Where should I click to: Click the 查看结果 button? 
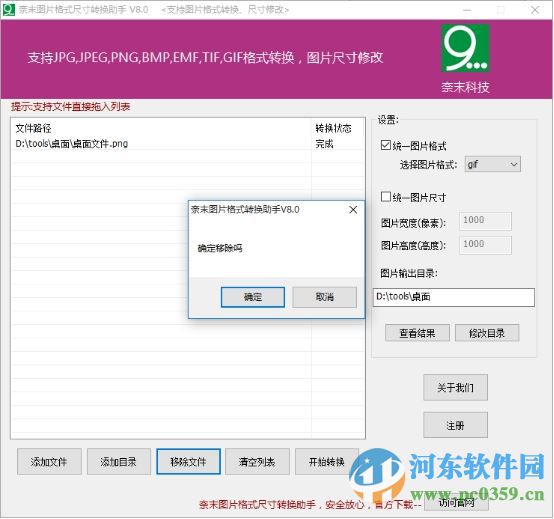tap(417, 333)
